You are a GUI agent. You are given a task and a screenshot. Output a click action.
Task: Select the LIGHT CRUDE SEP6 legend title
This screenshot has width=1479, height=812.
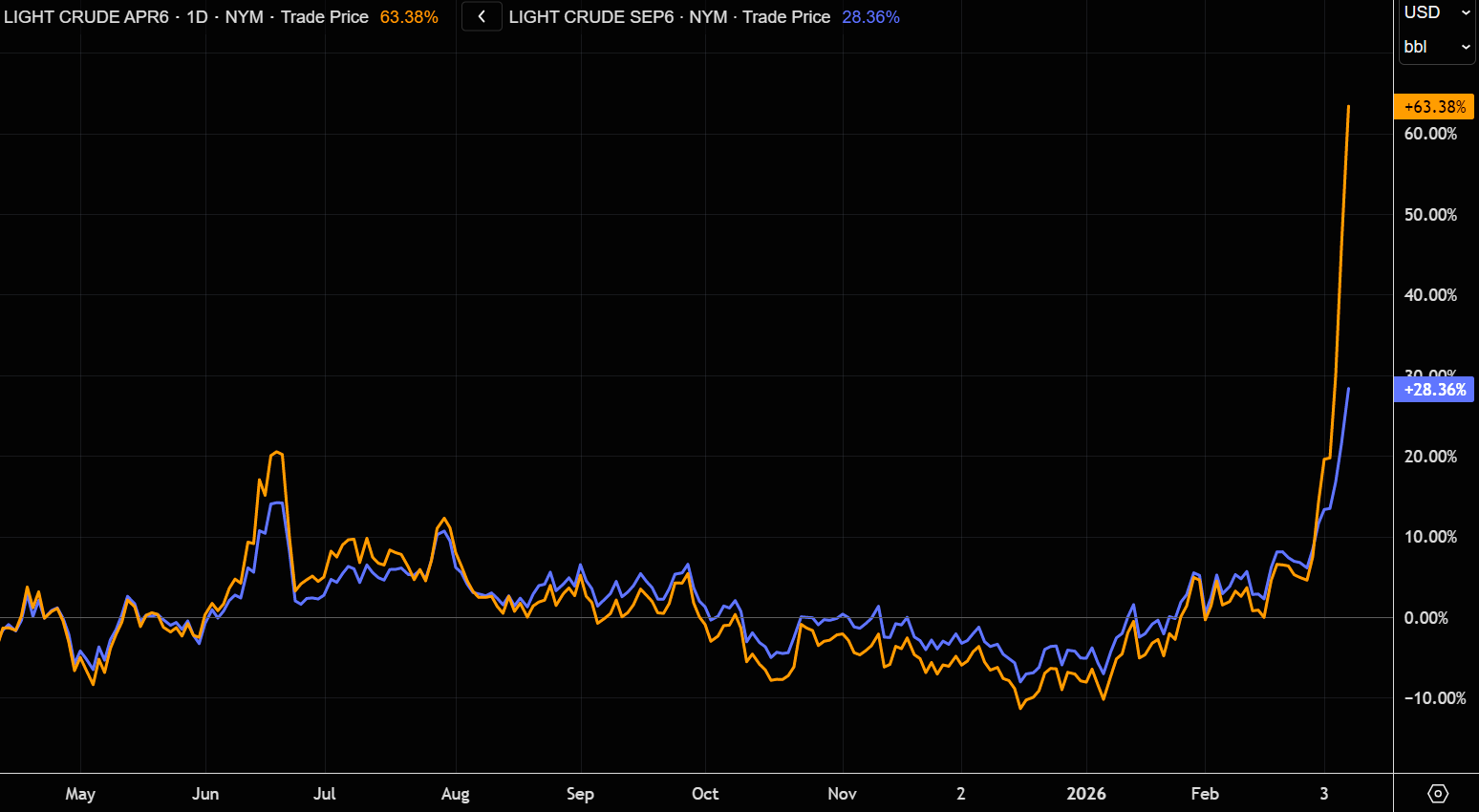pos(591,17)
